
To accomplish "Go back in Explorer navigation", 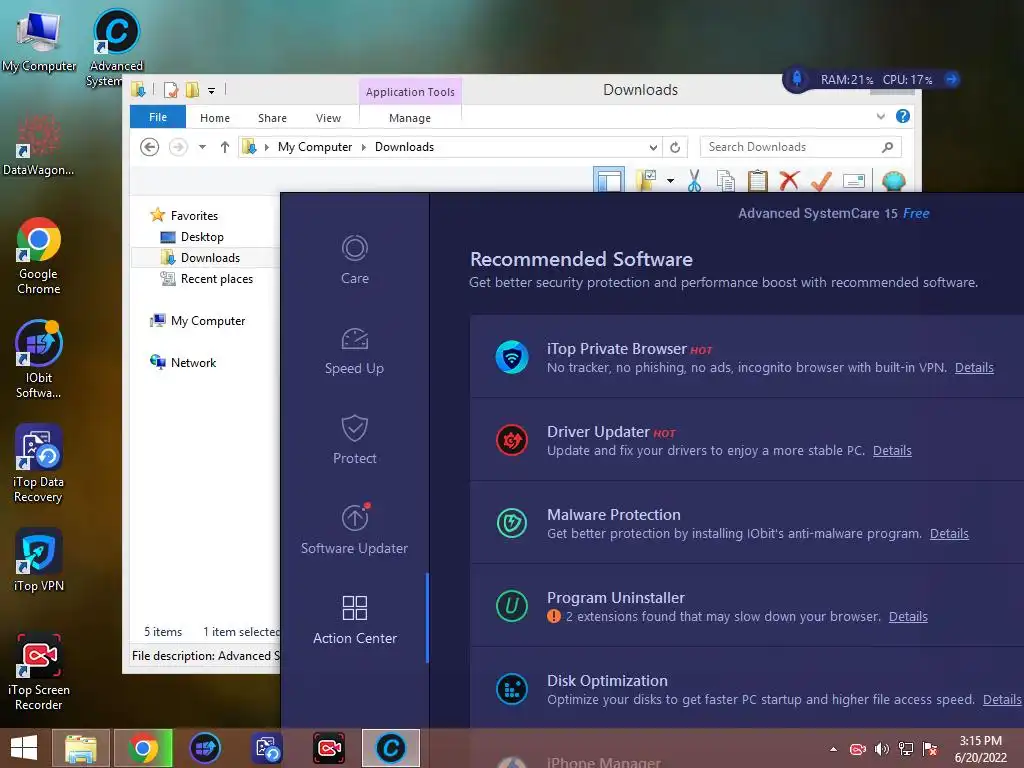I will tap(150, 147).
